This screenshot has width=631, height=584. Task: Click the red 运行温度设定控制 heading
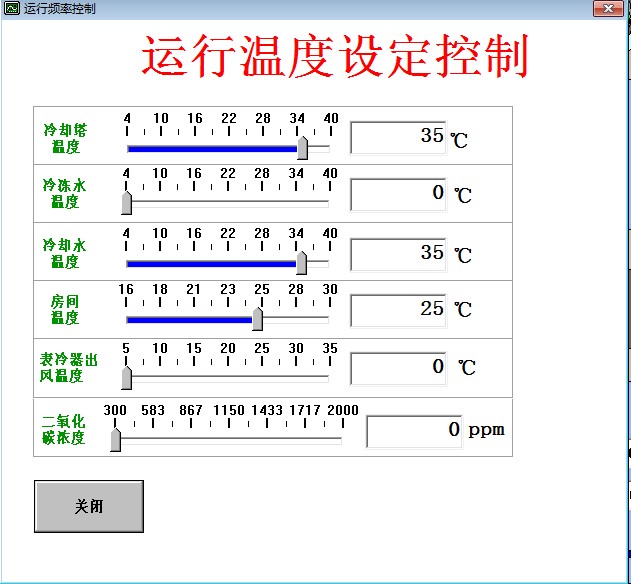pyautogui.click(x=334, y=57)
